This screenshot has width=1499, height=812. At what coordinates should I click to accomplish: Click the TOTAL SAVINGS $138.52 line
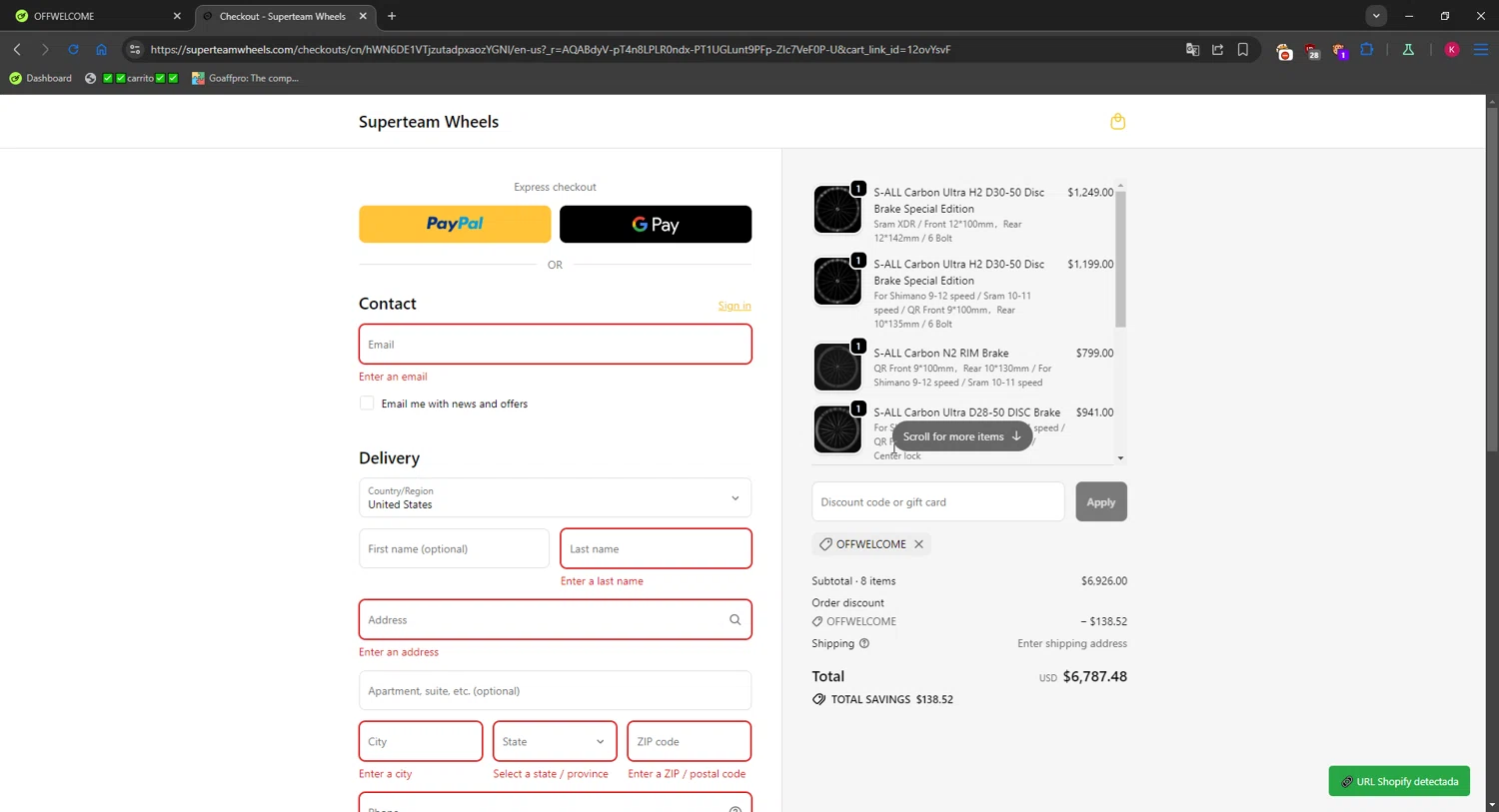pyautogui.click(x=883, y=699)
